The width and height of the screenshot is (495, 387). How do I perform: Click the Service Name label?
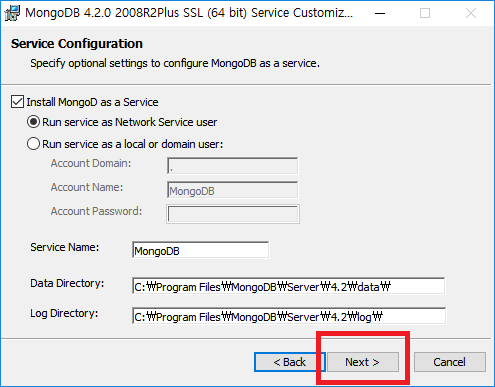(x=65, y=247)
